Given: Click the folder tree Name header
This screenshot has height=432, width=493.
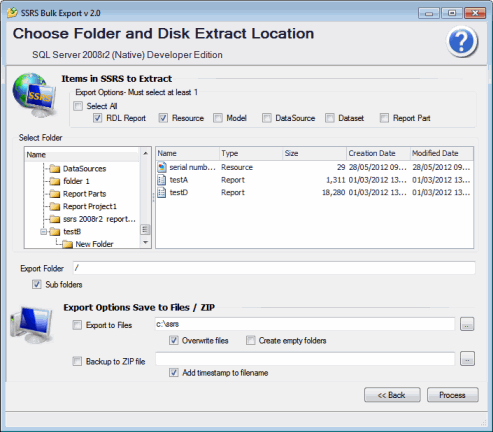Looking at the screenshot, I should (x=83, y=155).
